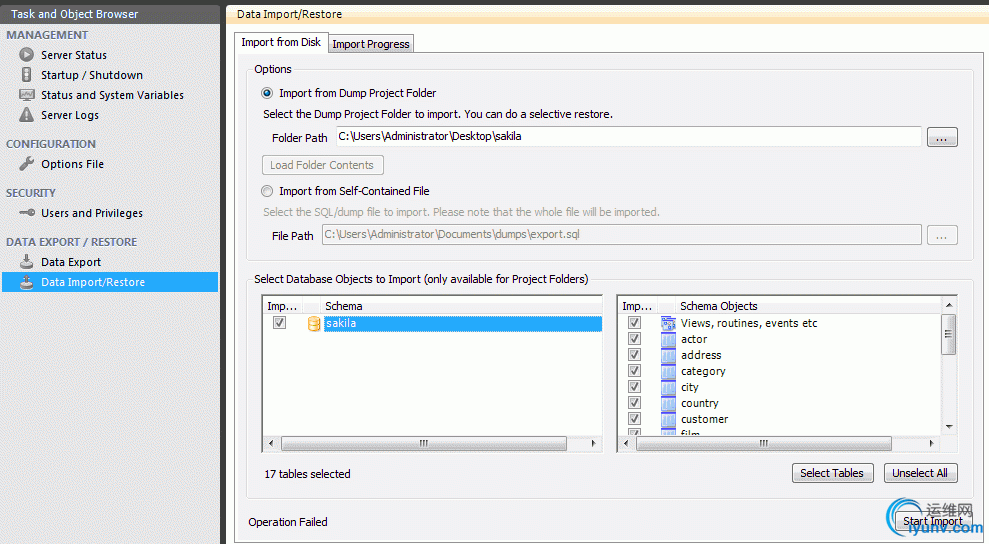
Task: Toggle the country table checkbox
Action: point(634,403)
